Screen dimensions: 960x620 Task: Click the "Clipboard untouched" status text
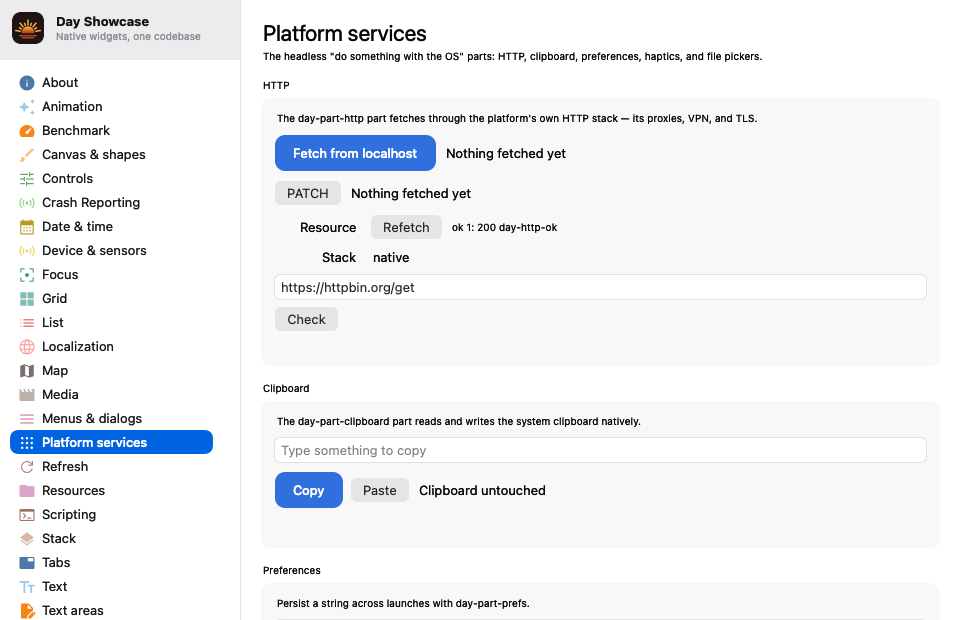coord(482,490)
